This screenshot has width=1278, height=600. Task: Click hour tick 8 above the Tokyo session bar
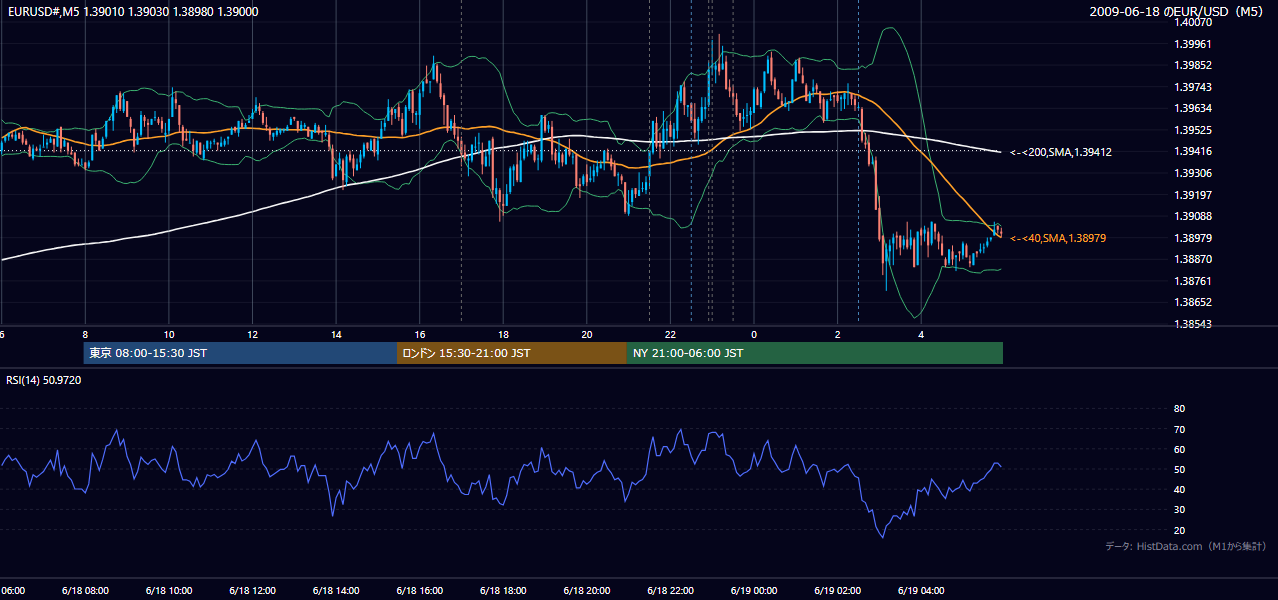[85, 334]
